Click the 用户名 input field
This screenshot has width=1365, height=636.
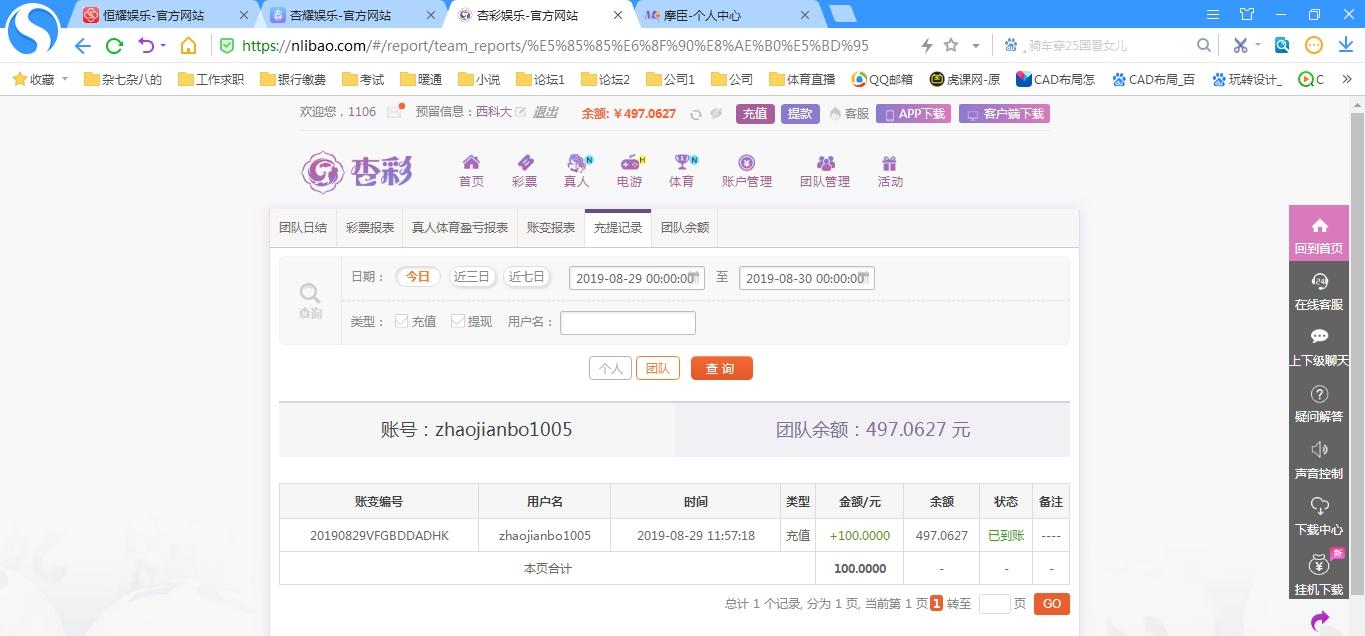click(627, 322)
